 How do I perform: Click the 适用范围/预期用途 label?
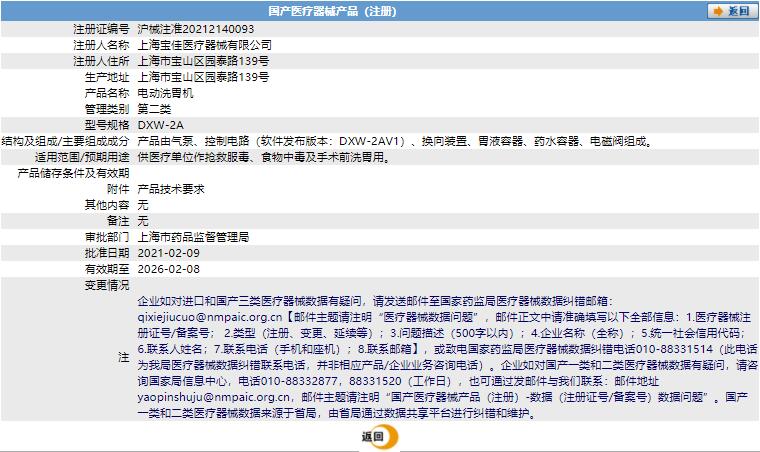click(x=82, y=157)
